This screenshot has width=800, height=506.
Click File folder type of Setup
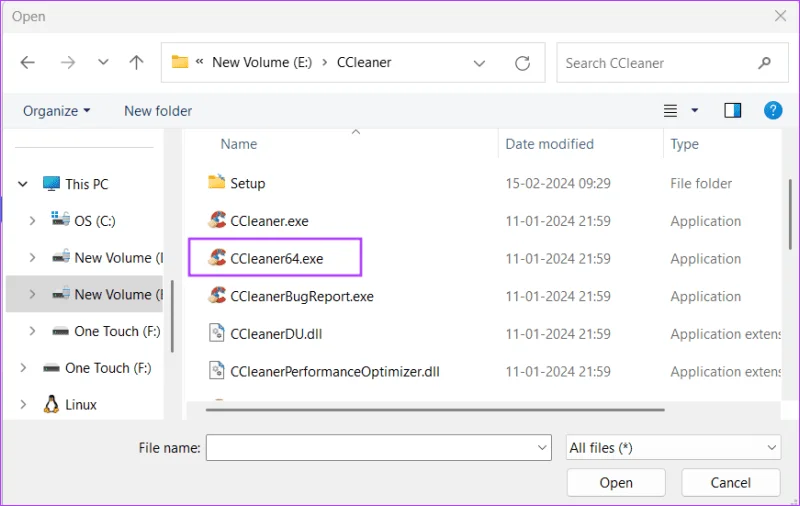coord(701,183)
